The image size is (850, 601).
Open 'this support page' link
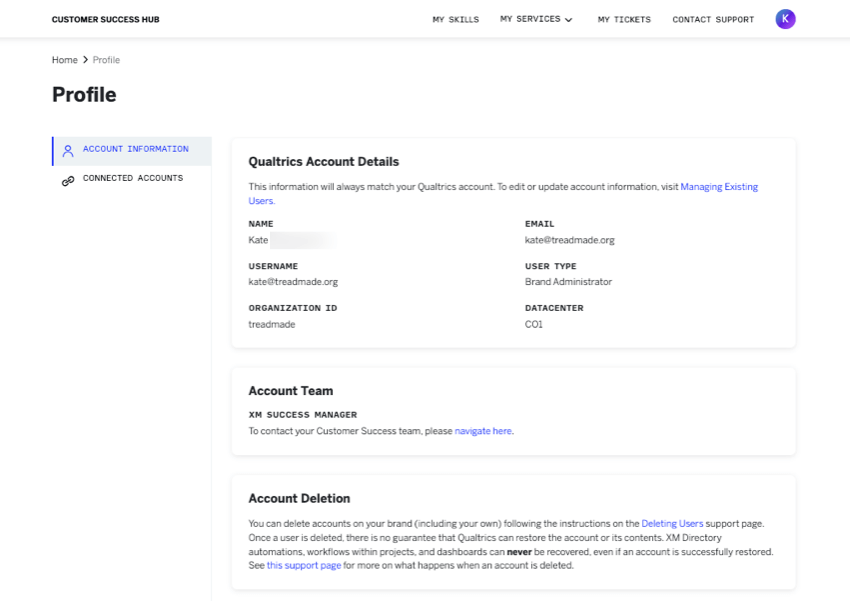304,565
